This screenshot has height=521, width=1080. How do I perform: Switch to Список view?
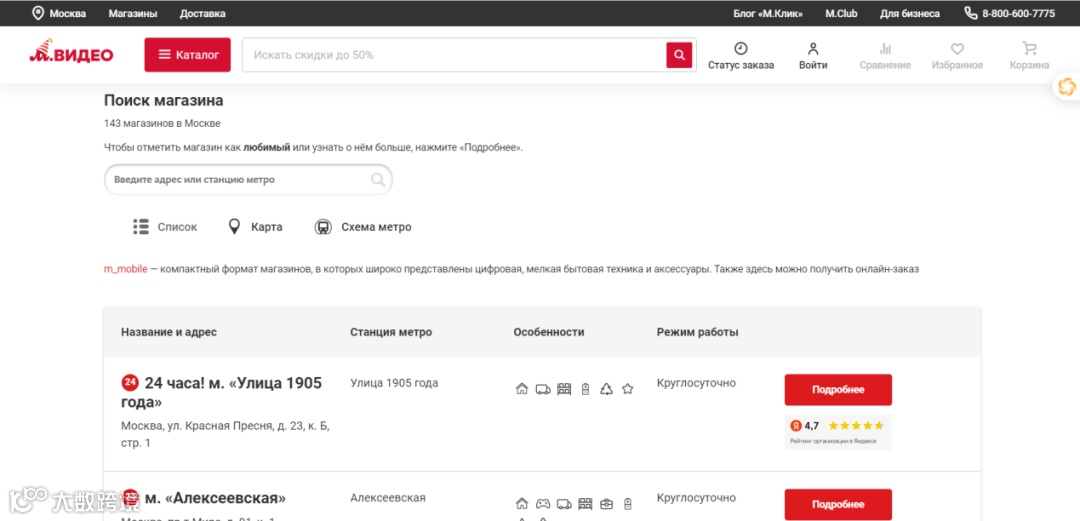click(177, 227)
